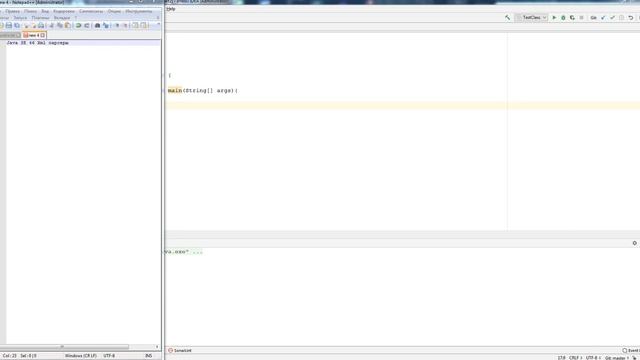Click the Zoom Out icon in Notepad++
This screenshot has height=360, width=640.
pyautogui.click(x=126, y=25)
